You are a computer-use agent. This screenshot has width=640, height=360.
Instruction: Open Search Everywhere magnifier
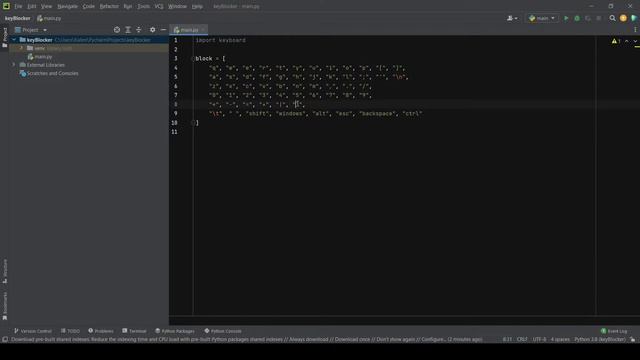[612, 18]
